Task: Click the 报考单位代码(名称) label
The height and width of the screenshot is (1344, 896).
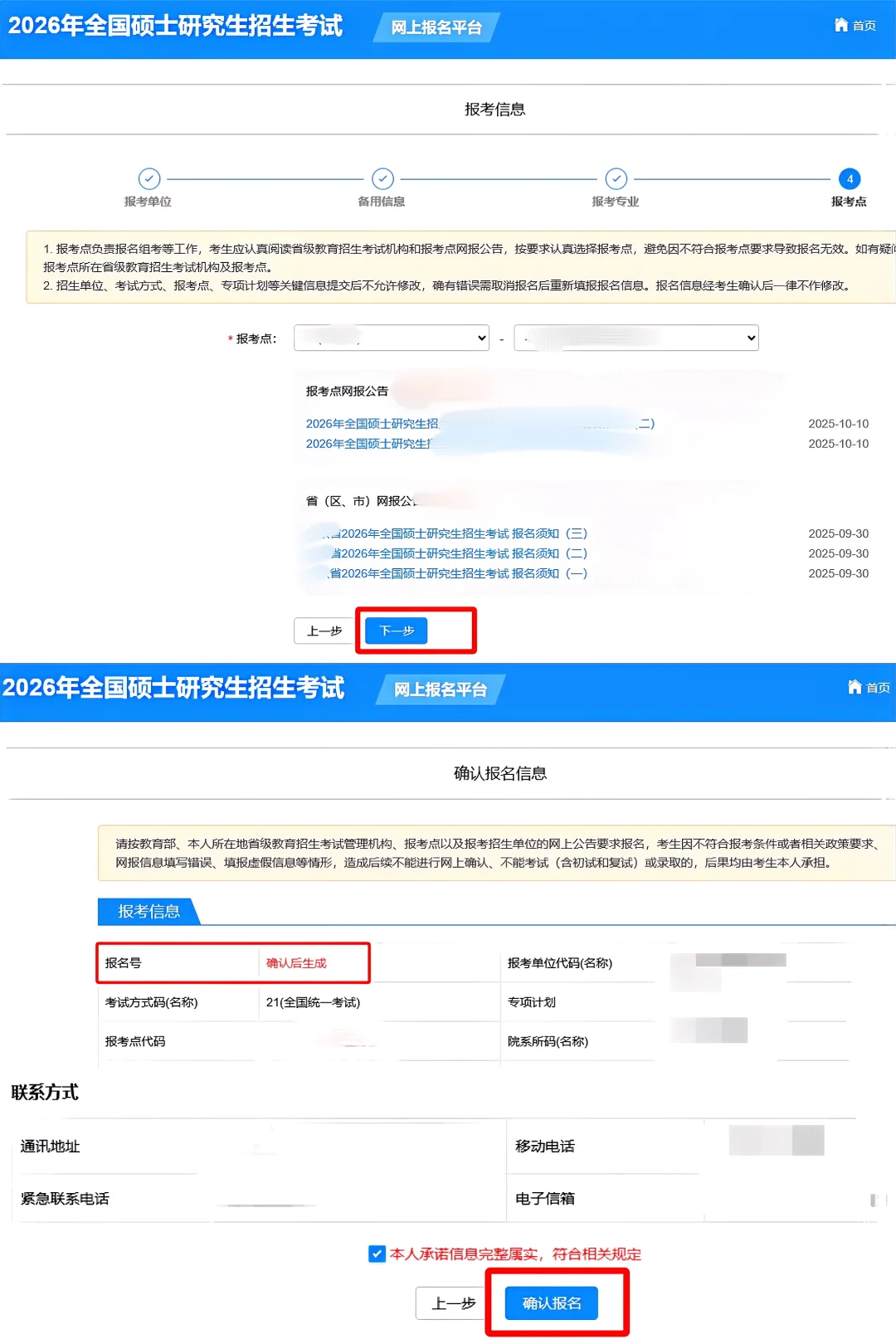Action: (x=560, y=963)
